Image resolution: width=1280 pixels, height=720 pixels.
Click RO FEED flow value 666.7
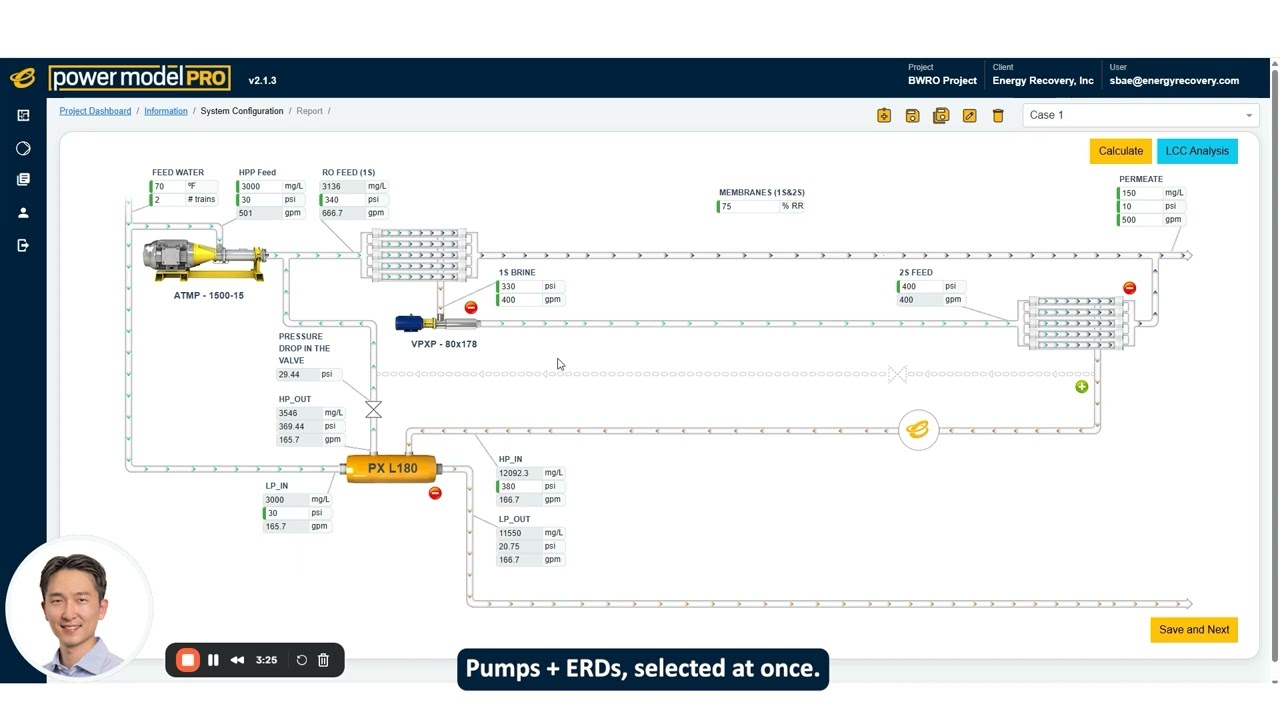[x=342, y=213]
